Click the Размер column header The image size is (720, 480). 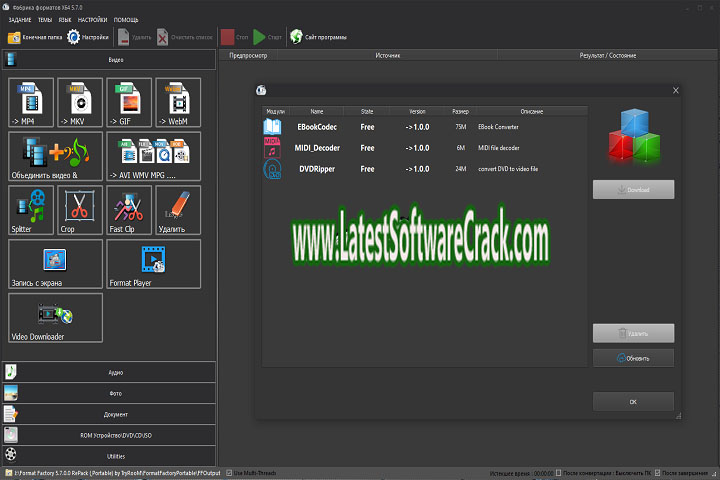460,111
